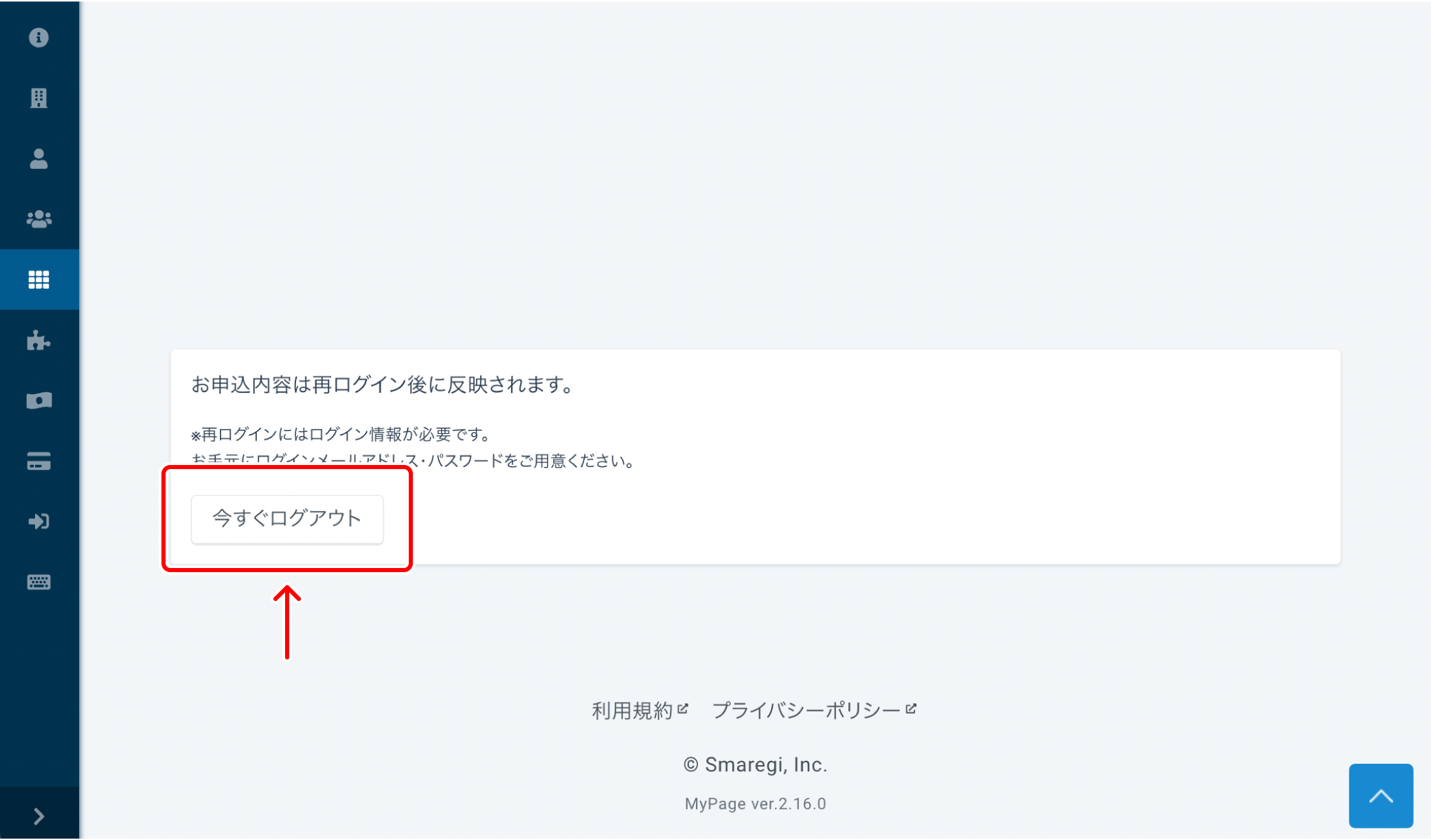Open the プライバシーポリシー link
This screenshot has height=840, width=1431.
tap(806, 711)
